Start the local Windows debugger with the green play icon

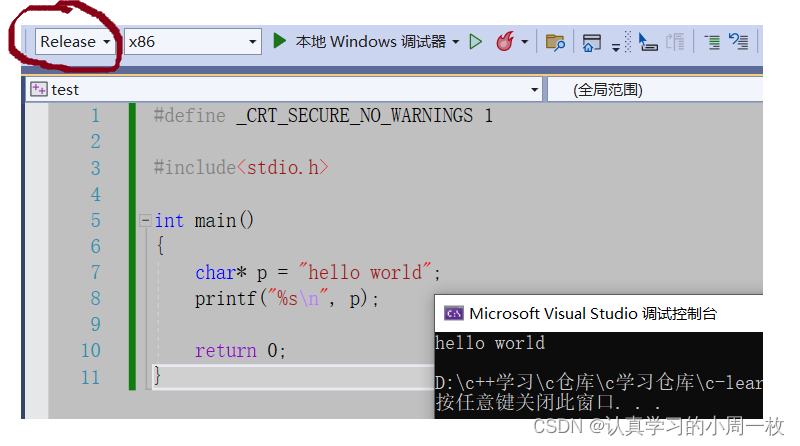280,41
